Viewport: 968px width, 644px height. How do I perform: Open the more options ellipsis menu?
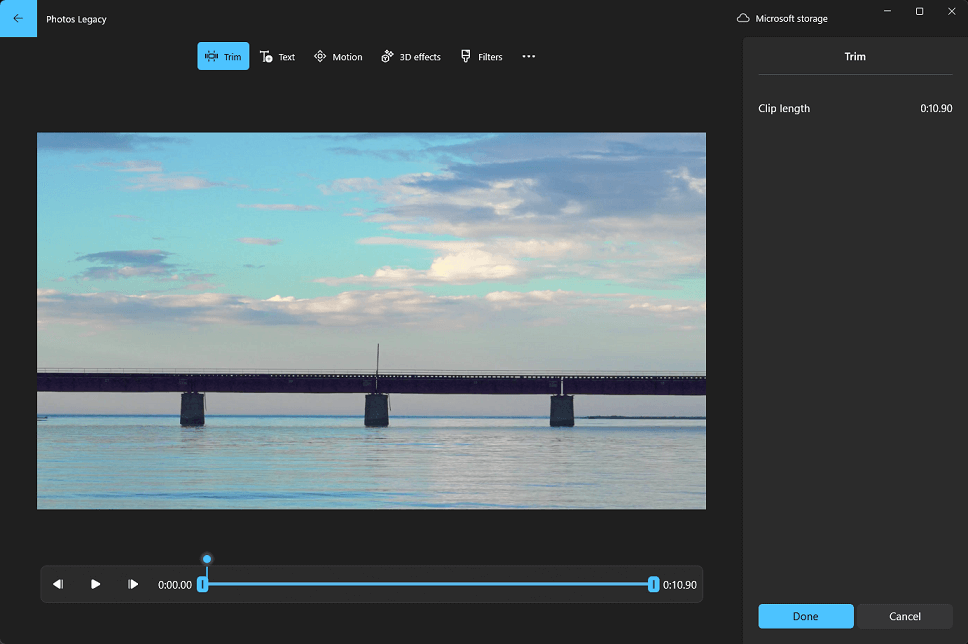[528, 56]
